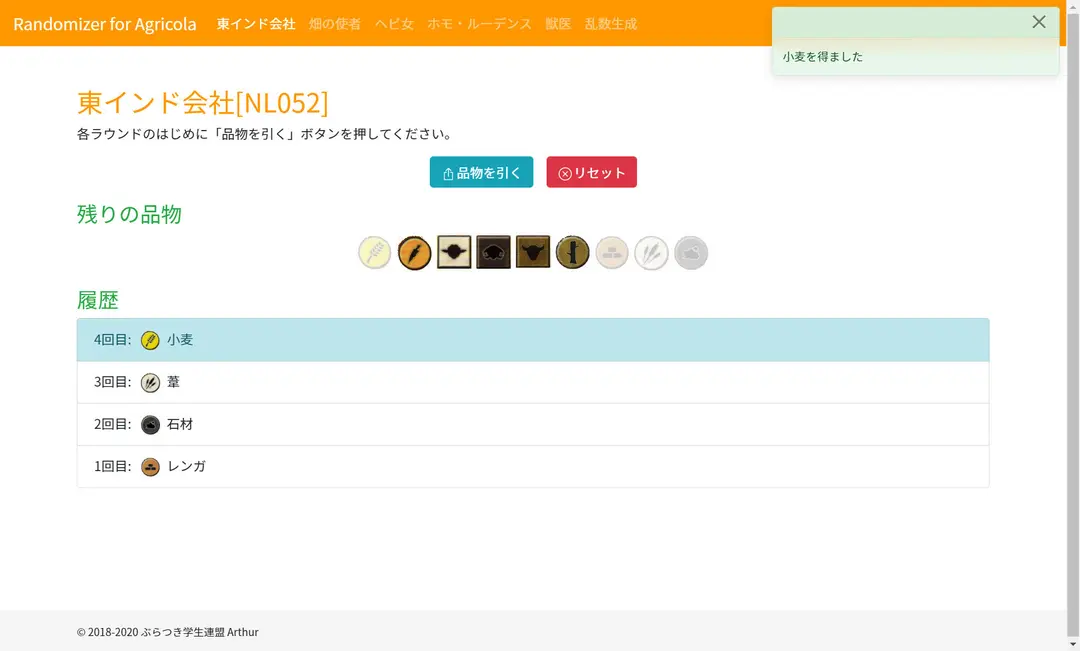Open the ホモ・ルーデンス nav item
This screenshot has width=1080, height=651.
479,23
